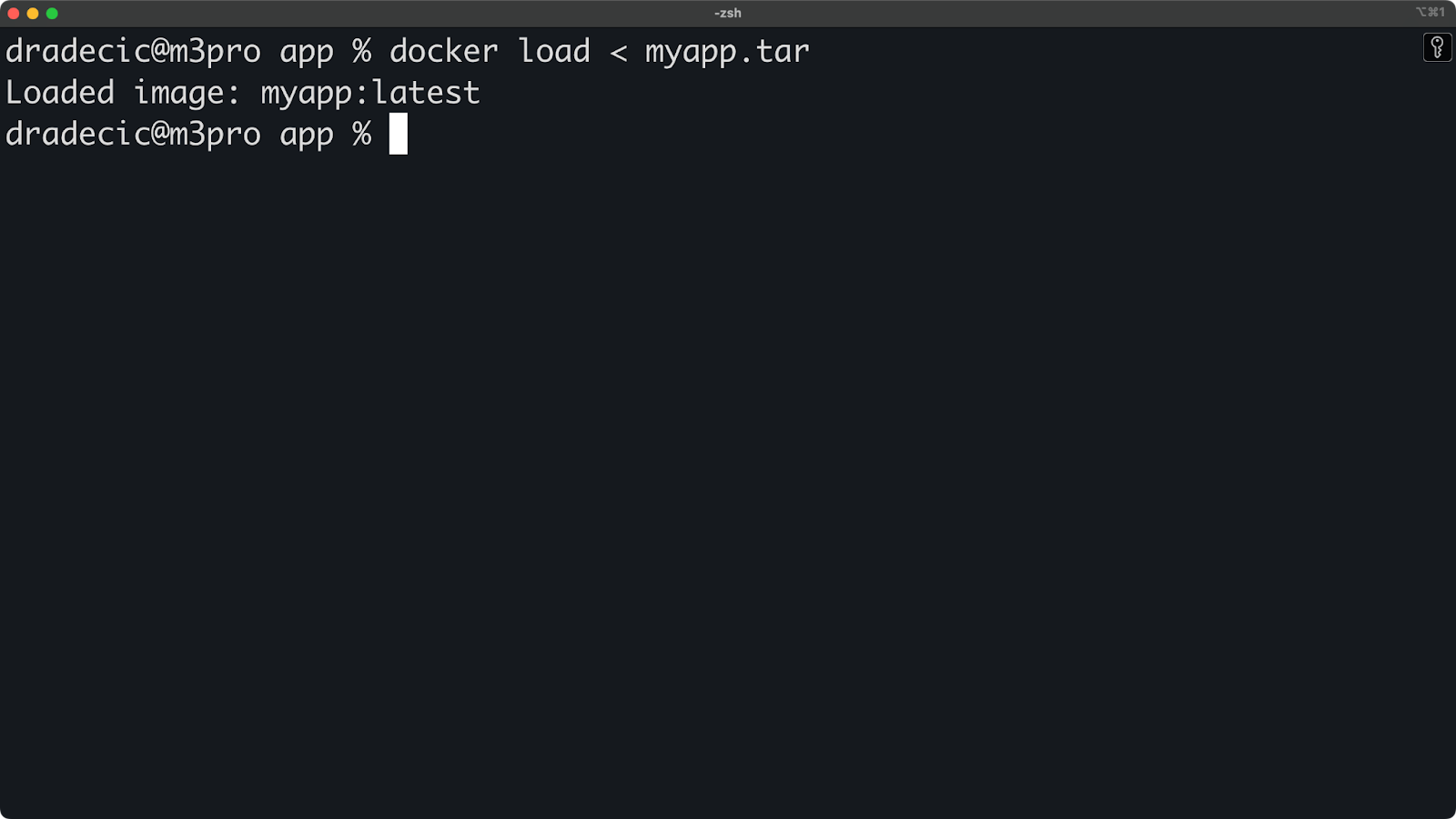Click the % prompt symbol before docker
The height and width of the screenshot is (819, 1456).
[362, 51]
